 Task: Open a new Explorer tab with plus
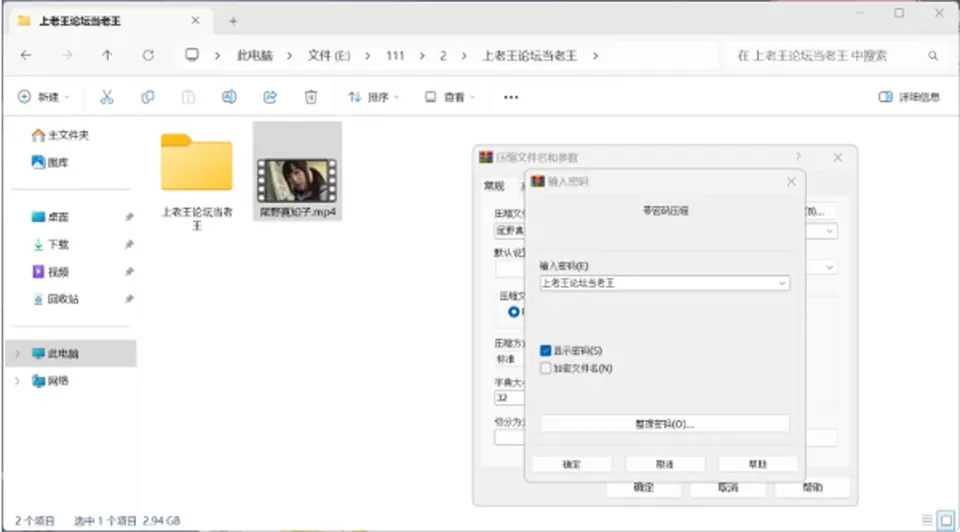(233, 21)
